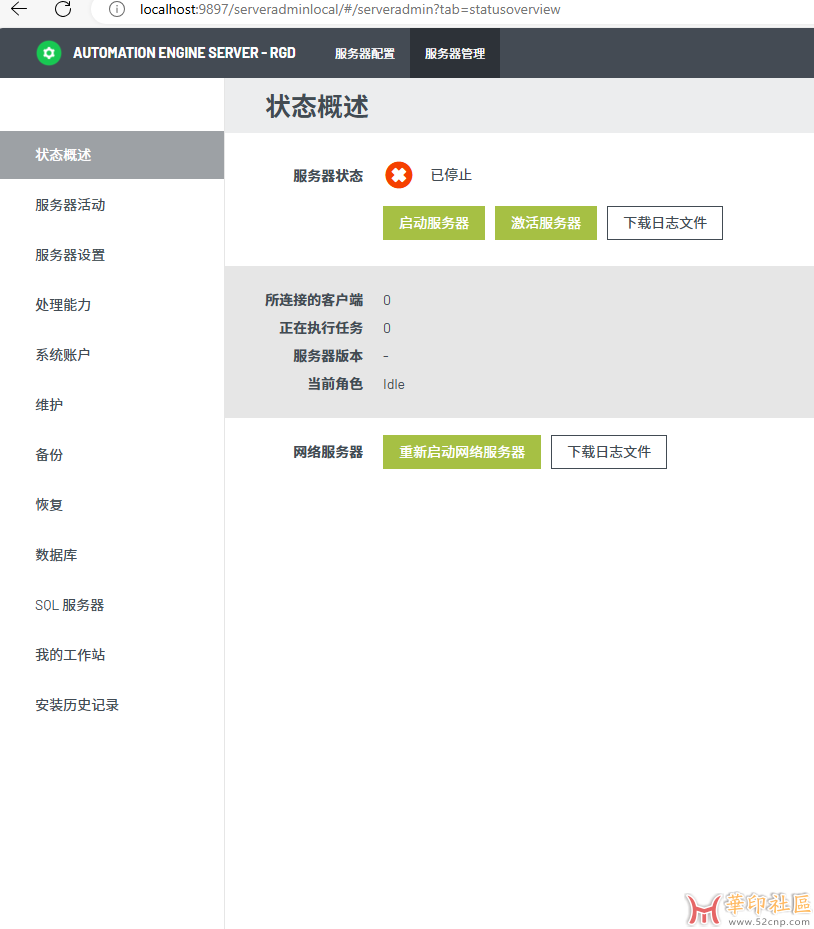
Task: Click the 服务器状态 label
Action: [328, 176]
